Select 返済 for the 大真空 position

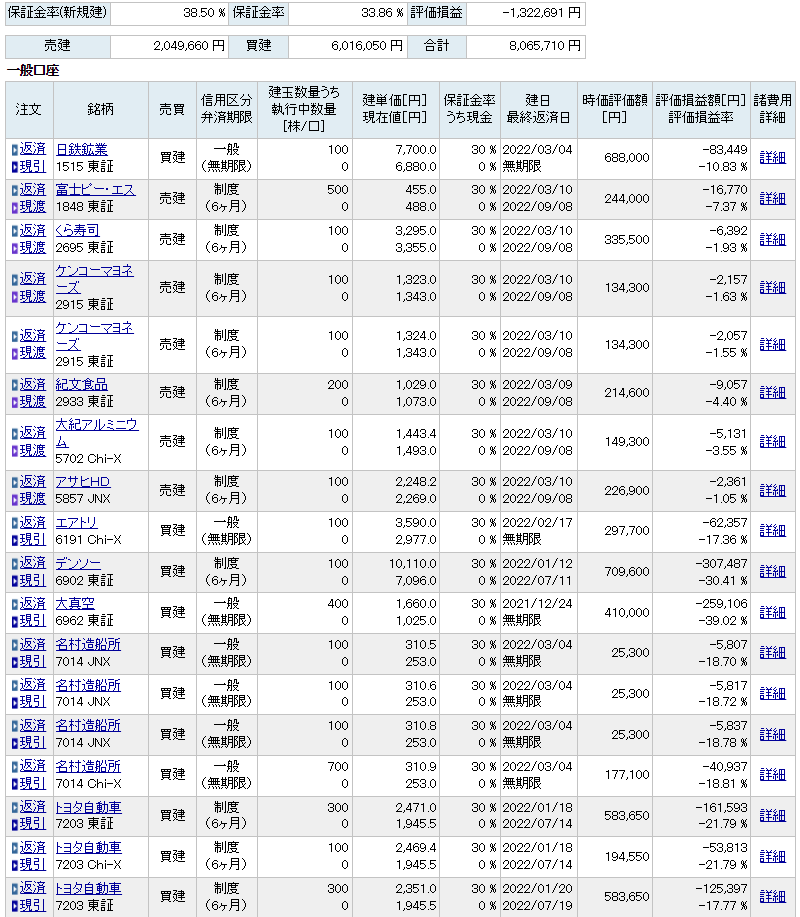coord(33,604)
